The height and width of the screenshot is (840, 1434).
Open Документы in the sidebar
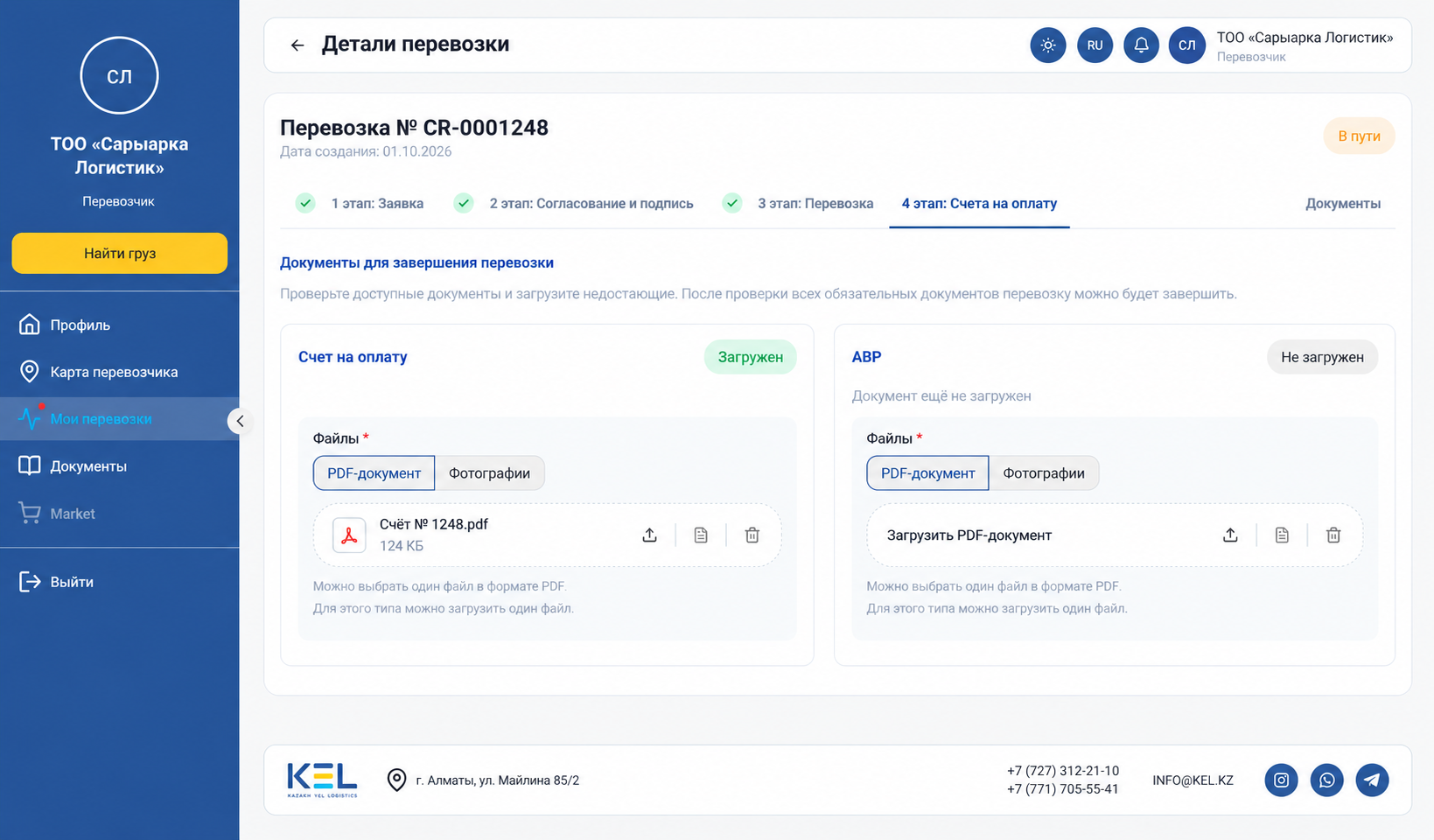(x=120, y=466)
